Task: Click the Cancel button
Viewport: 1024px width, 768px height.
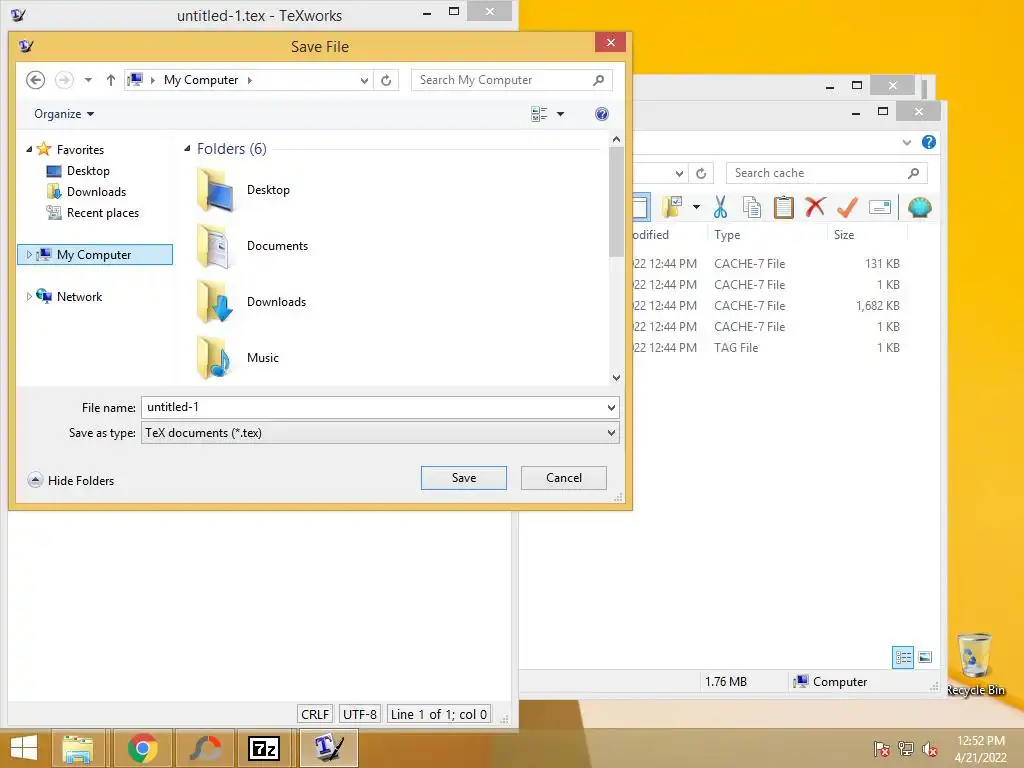Action: [x=564, y=478]
